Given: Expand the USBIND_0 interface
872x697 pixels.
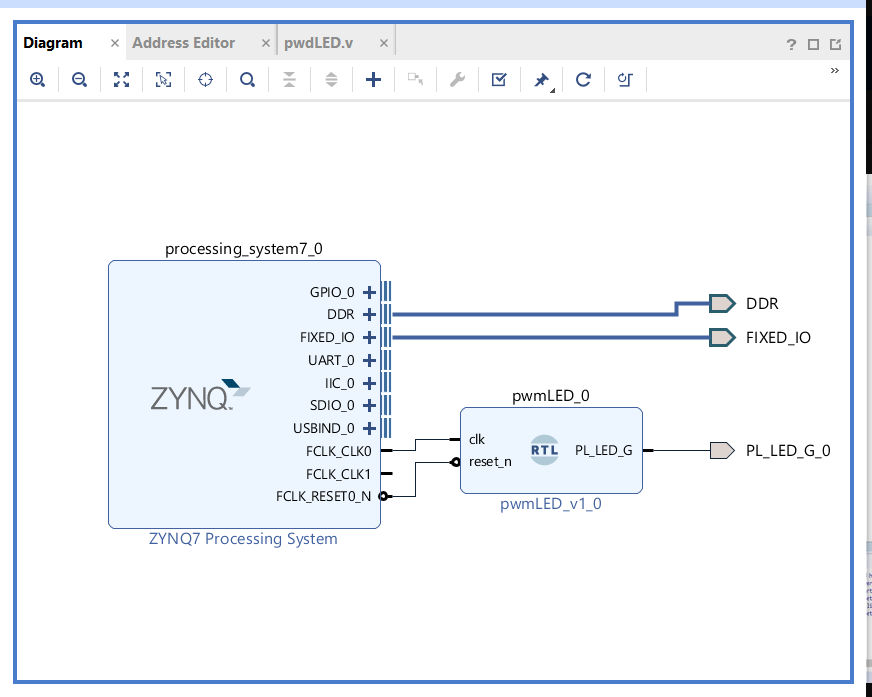Looking at the screenshot, I should tap(369, 428).
